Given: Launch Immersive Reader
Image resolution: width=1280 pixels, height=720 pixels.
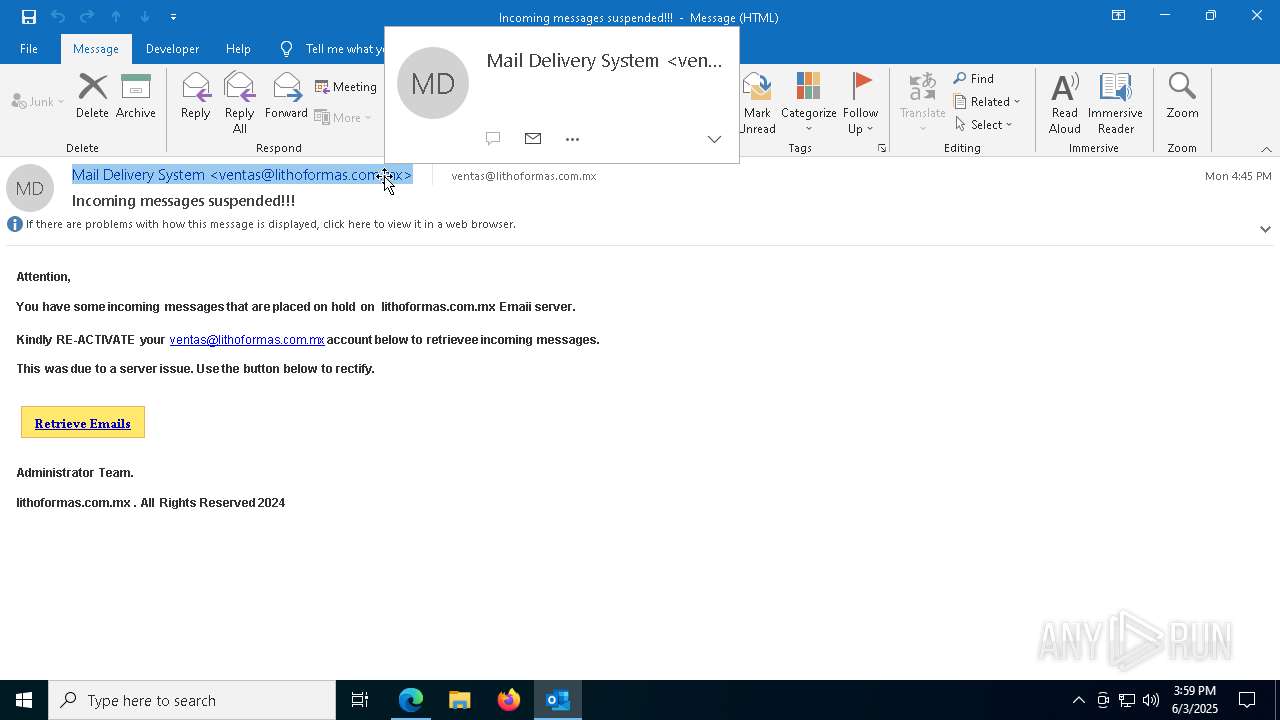Looking at the screenshot, I should 1115,103.
